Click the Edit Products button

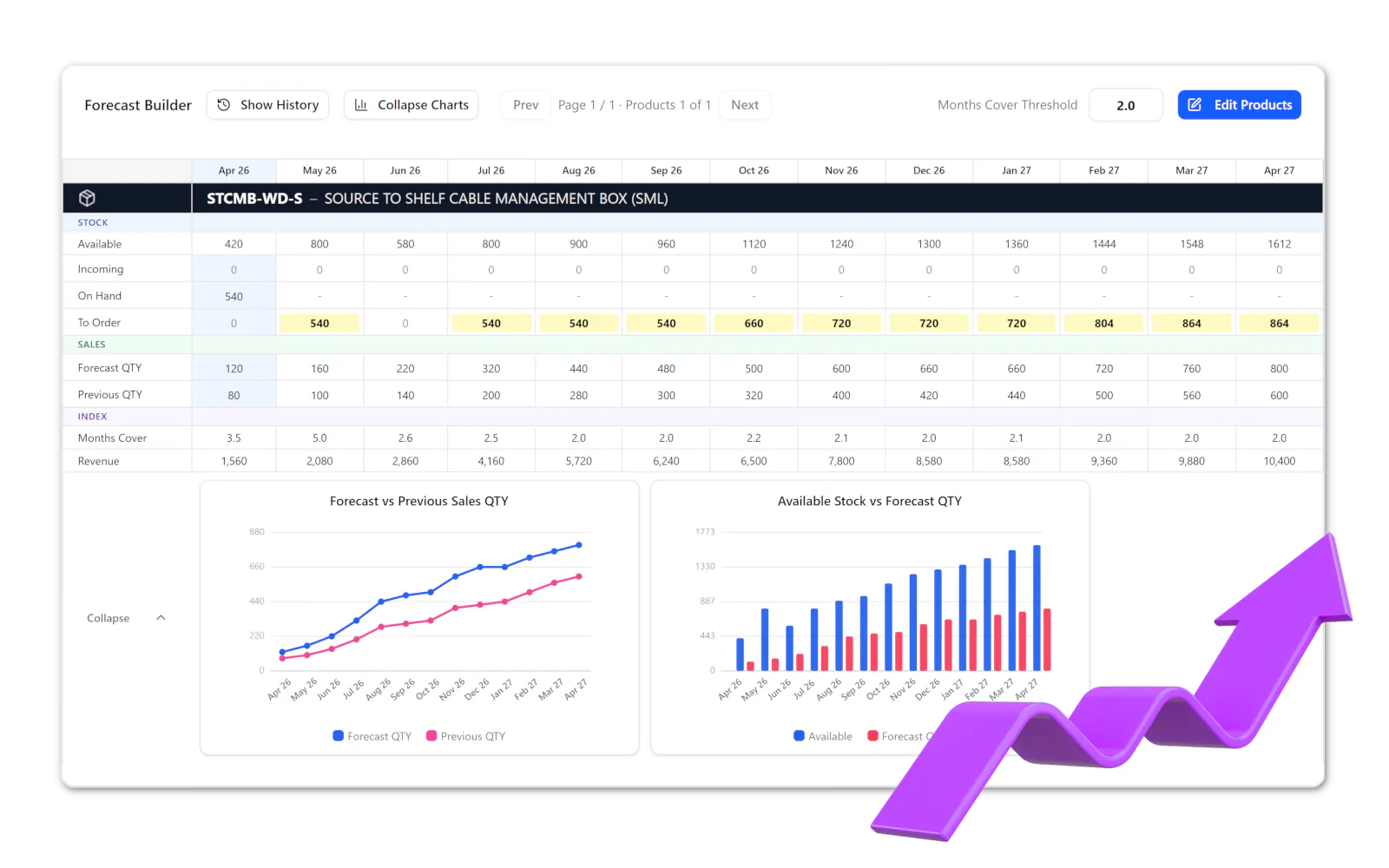tap(1240, 105)
